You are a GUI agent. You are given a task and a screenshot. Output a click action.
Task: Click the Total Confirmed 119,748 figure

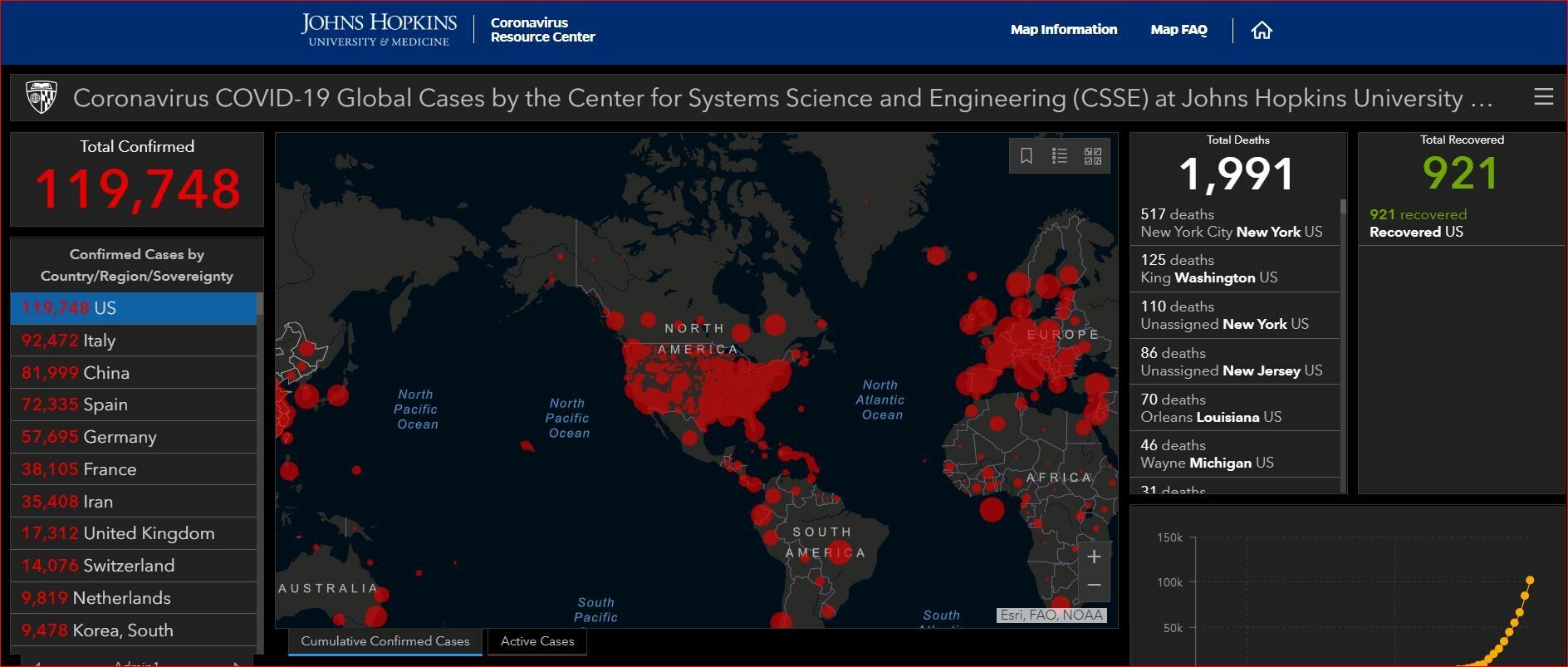tap(137, 189)
